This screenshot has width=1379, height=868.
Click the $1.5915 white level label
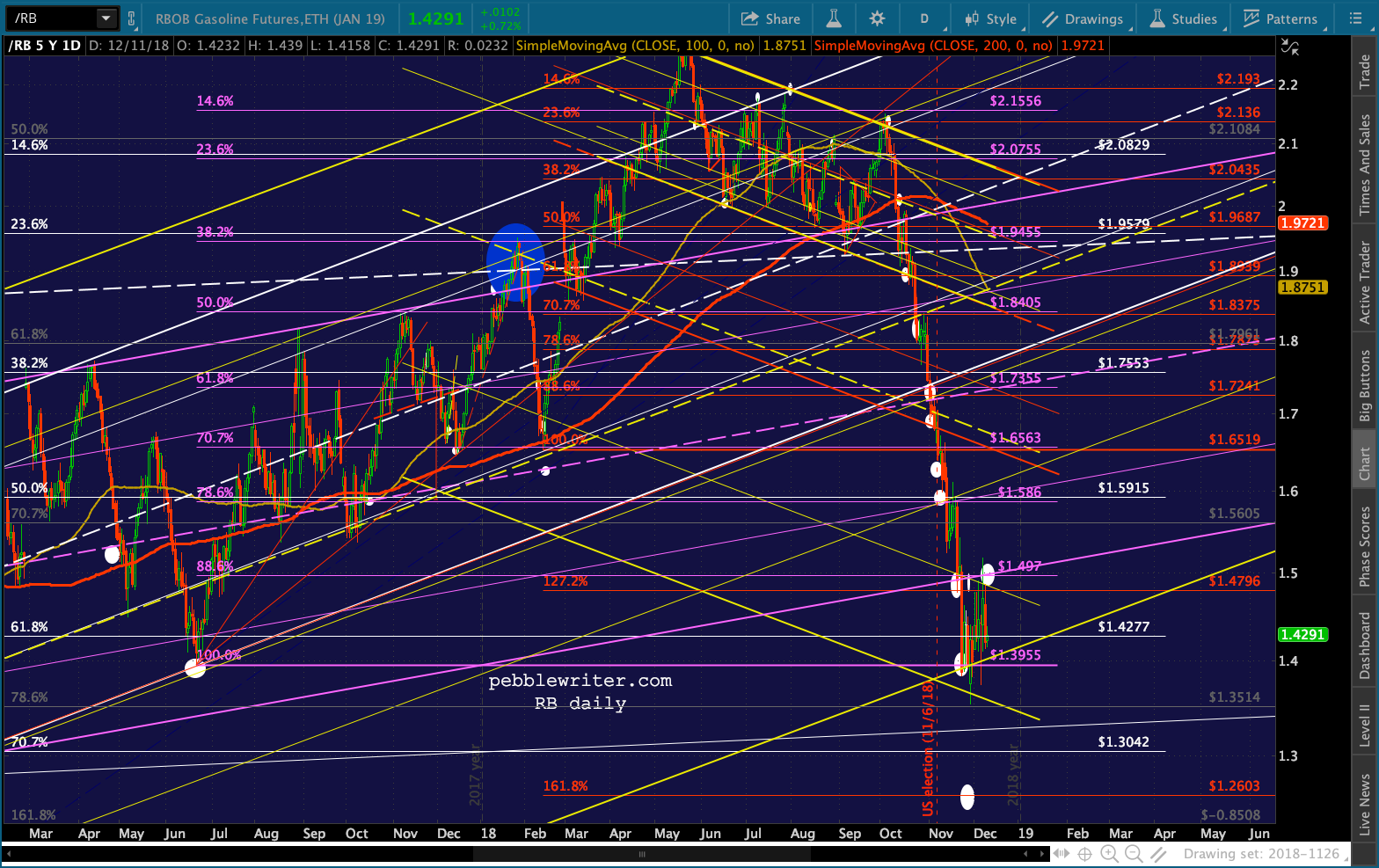1123,488
